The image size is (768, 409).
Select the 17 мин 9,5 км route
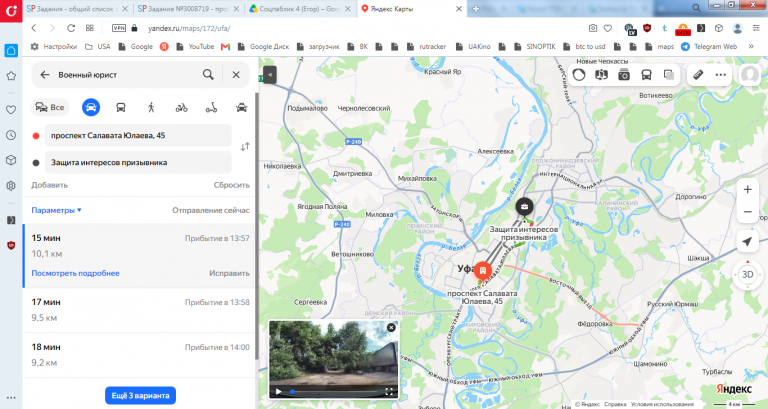(x=140, y=310)
